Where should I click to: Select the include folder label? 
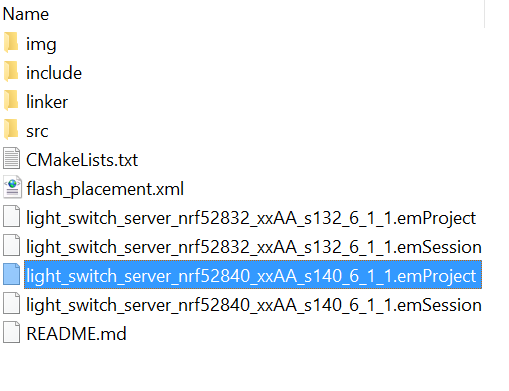54,73
